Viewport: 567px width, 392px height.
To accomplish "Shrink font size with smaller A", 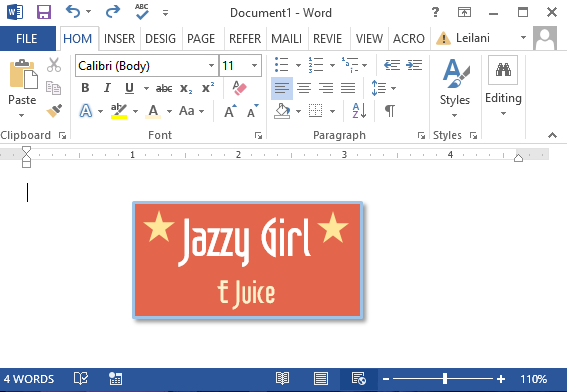I will pos(252,111).
